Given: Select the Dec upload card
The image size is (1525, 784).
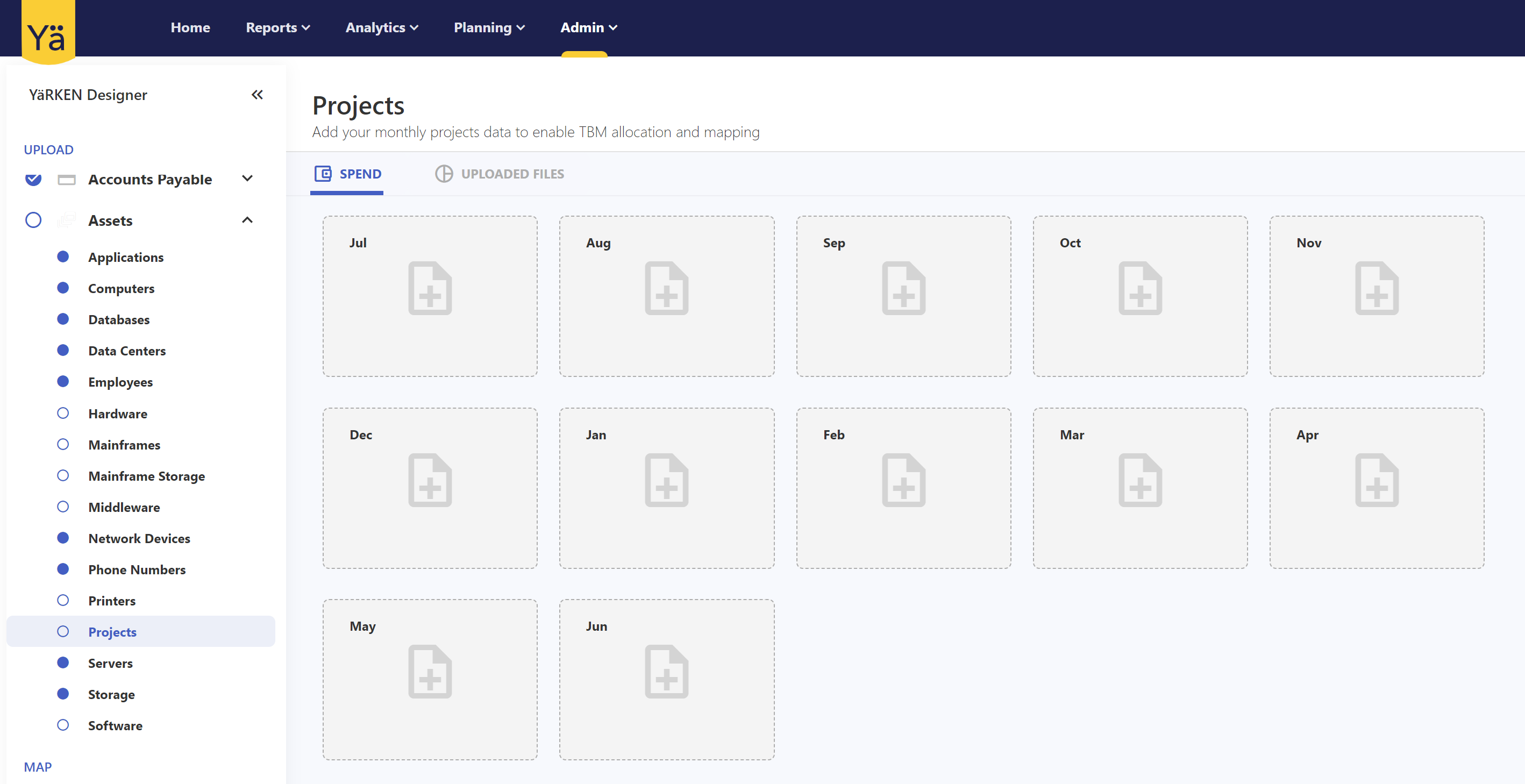Looking at the screenshot, I should click(430, 488).
